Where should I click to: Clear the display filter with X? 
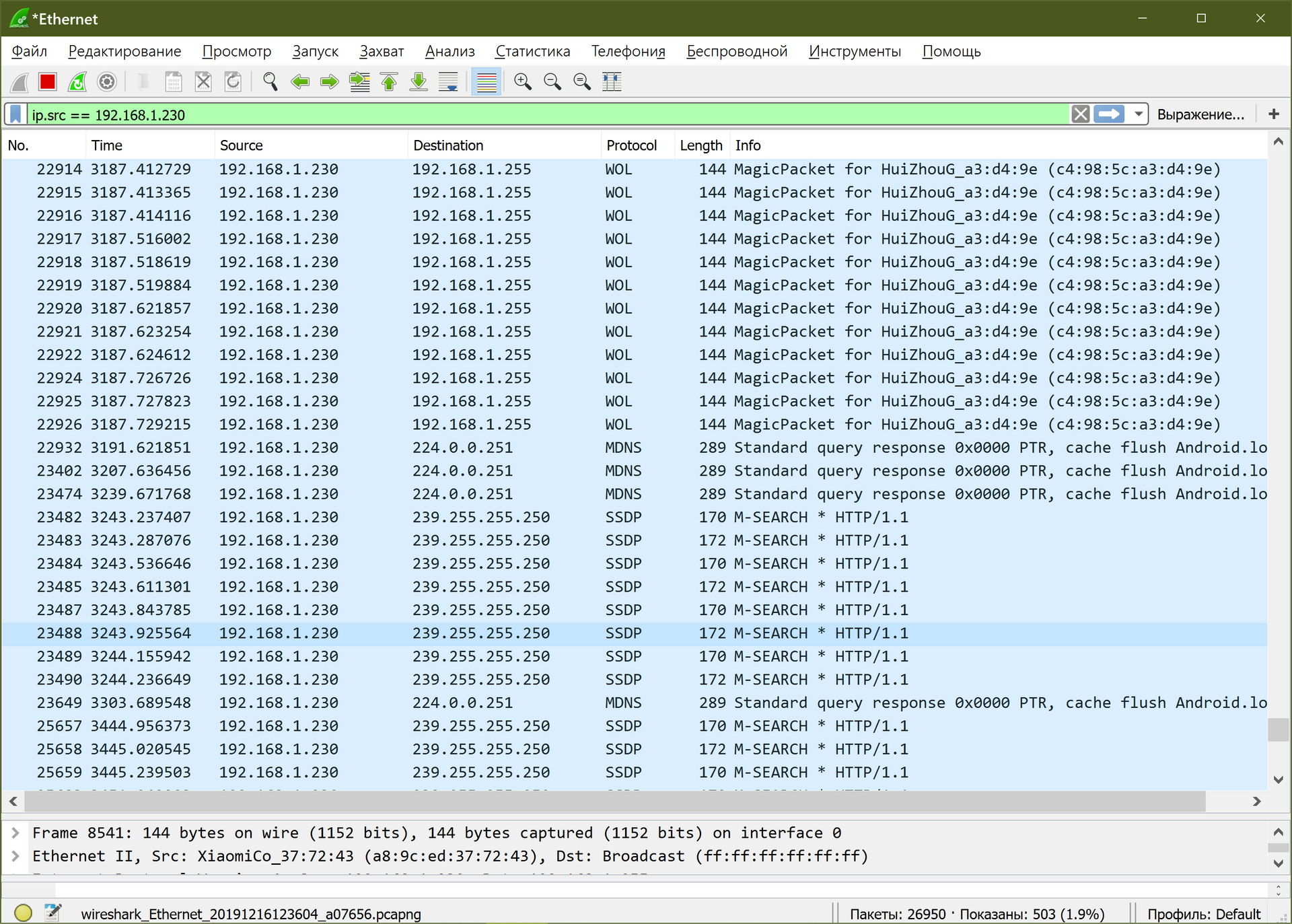(x=1081, y=114)
